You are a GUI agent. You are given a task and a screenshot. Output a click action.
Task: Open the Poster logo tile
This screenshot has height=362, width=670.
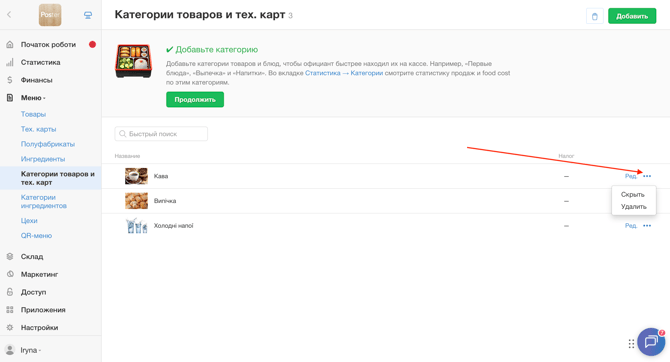pyautogui.click(x=50, y=15)
